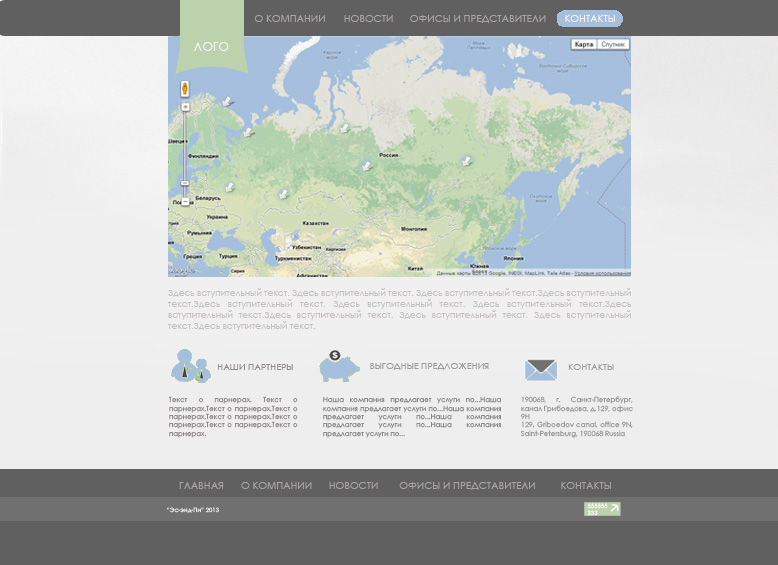
Task: Open КОНТАКТЫ in footer menu
Action: (585, 486)
